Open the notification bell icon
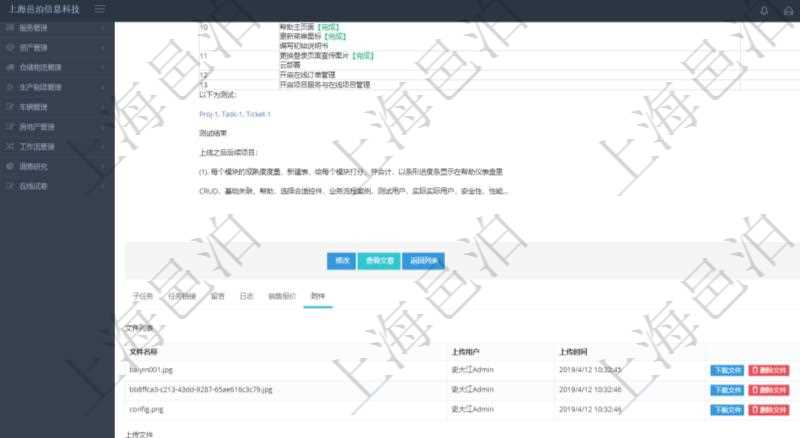This screenshot has height=438, width=800. (764, 10)
